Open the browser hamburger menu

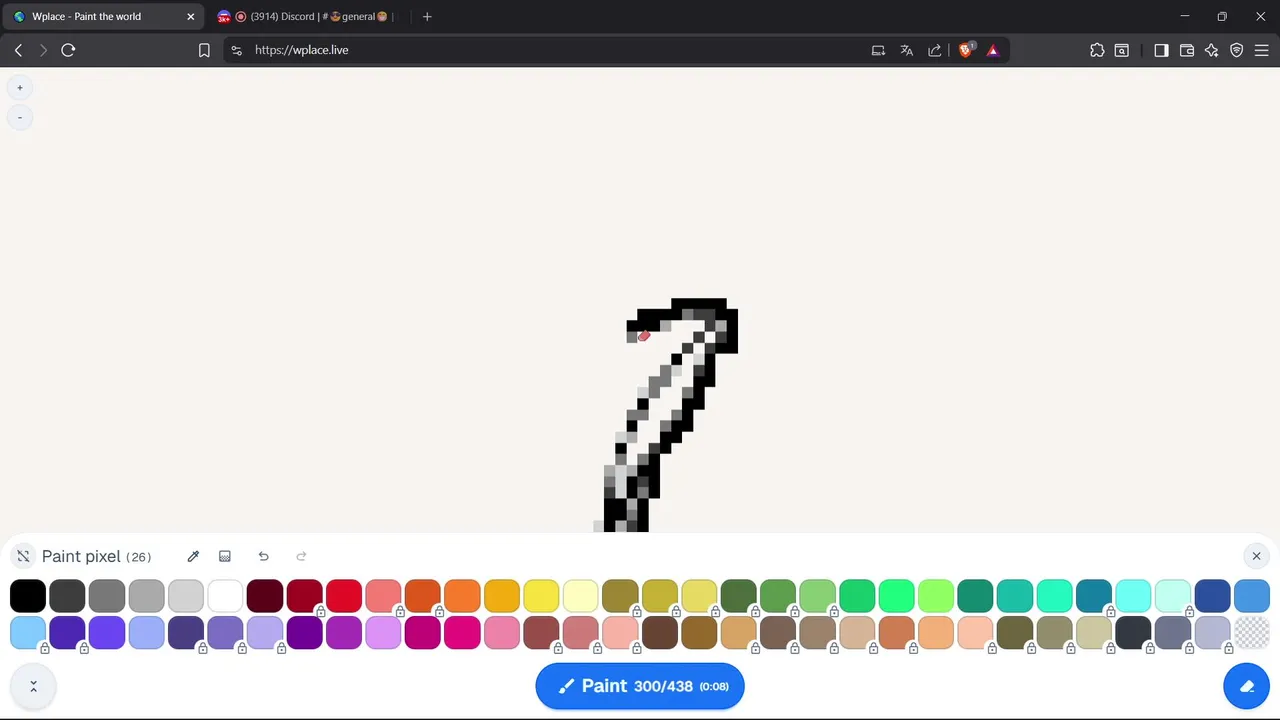tap(1262, 50)
